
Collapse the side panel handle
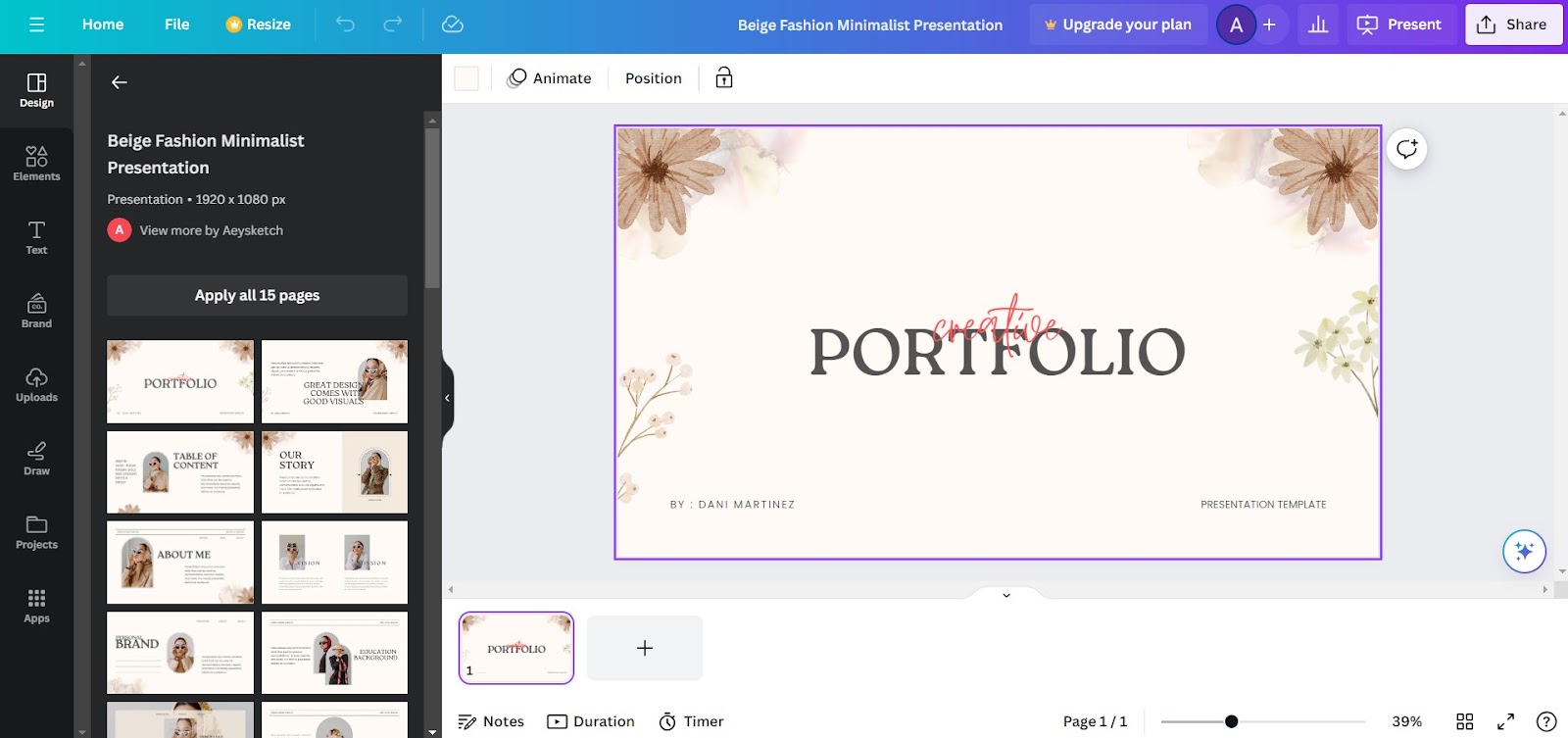447,398
